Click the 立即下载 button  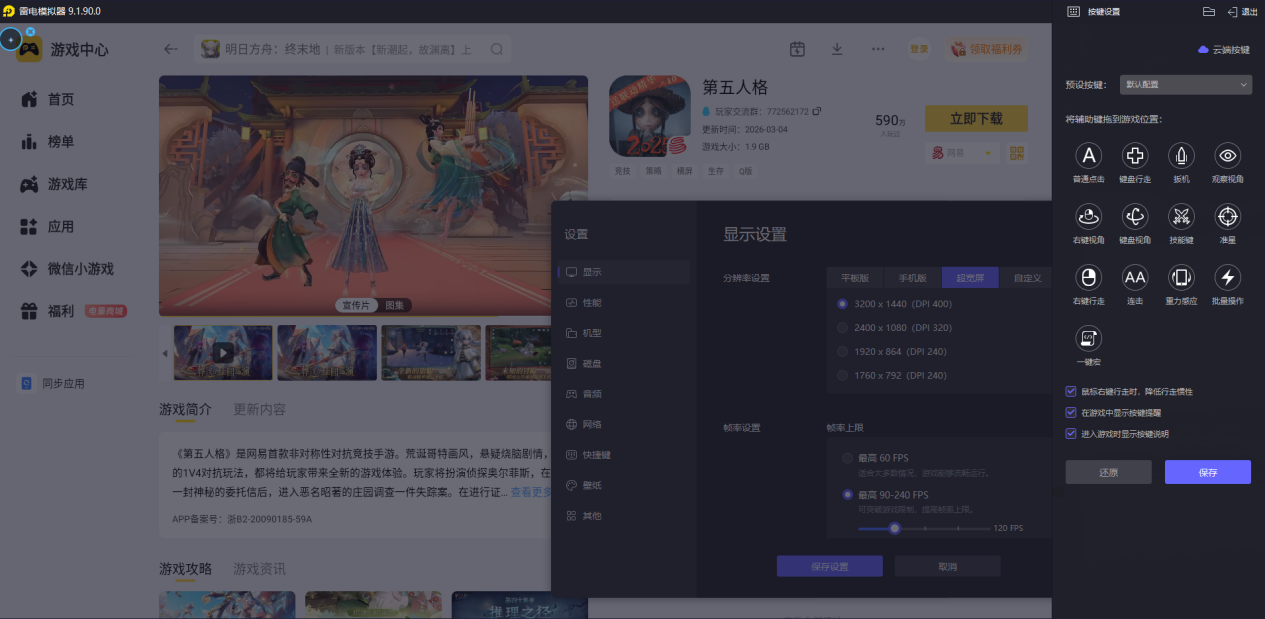click(x=976, y=119)
